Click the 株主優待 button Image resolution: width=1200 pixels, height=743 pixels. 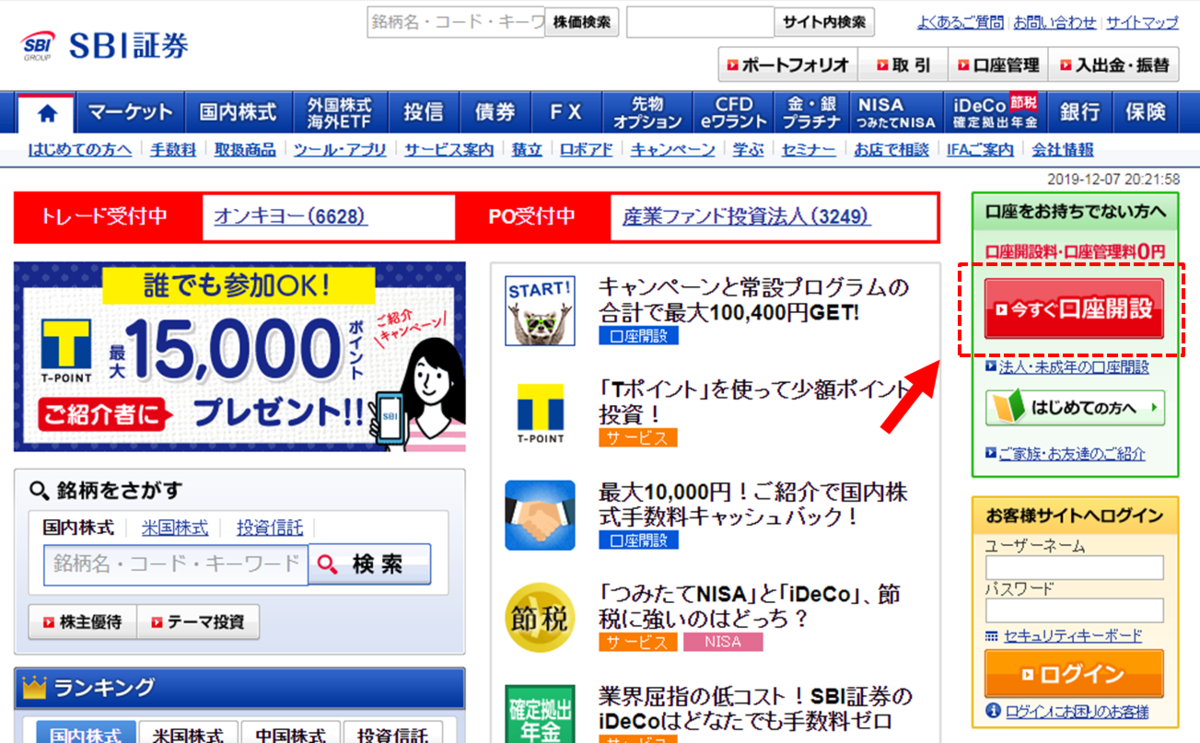(82, 622)
